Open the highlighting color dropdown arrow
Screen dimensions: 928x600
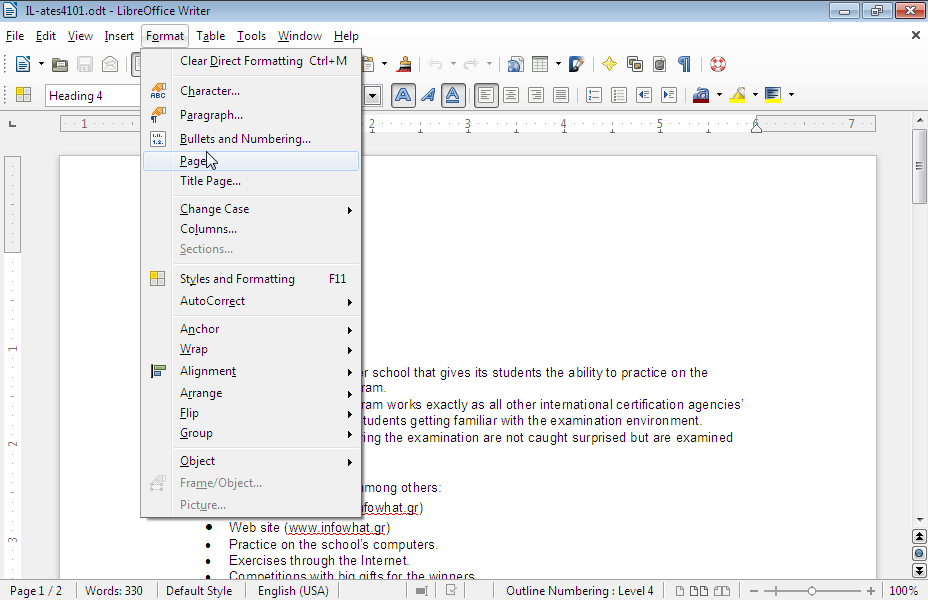click(756, 96)
